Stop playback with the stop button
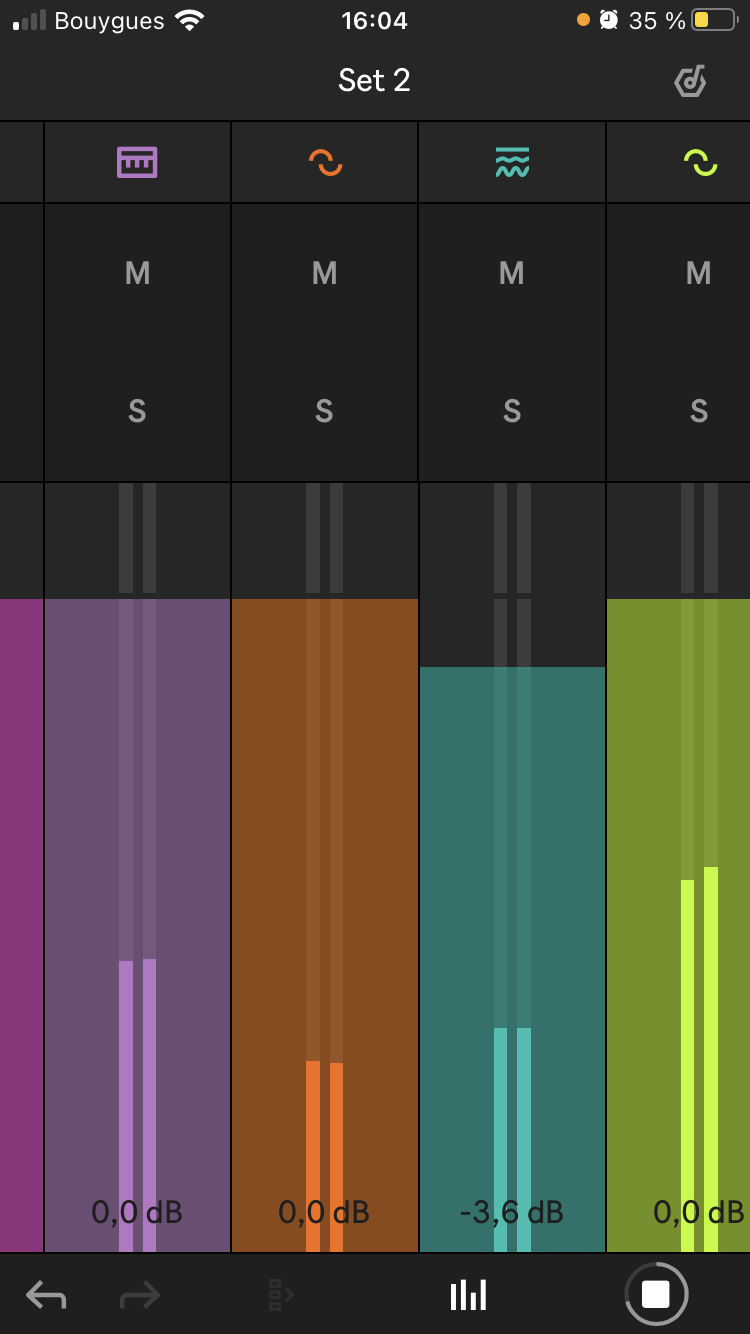Screen dimensions: 750x1334 [656, 1294]
